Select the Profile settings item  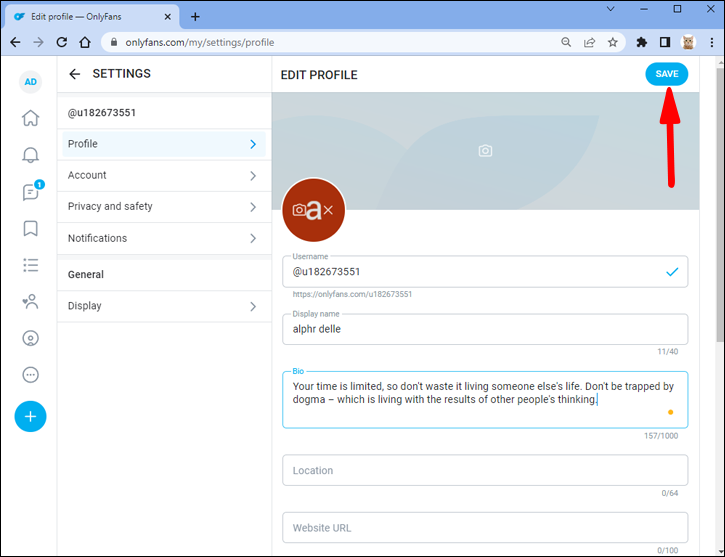pos(164,144)
